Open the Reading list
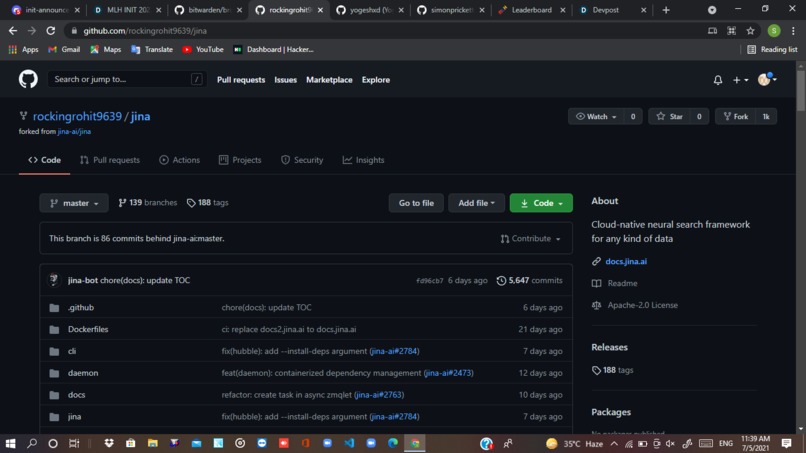806x453 pixels. coord(772,49)
